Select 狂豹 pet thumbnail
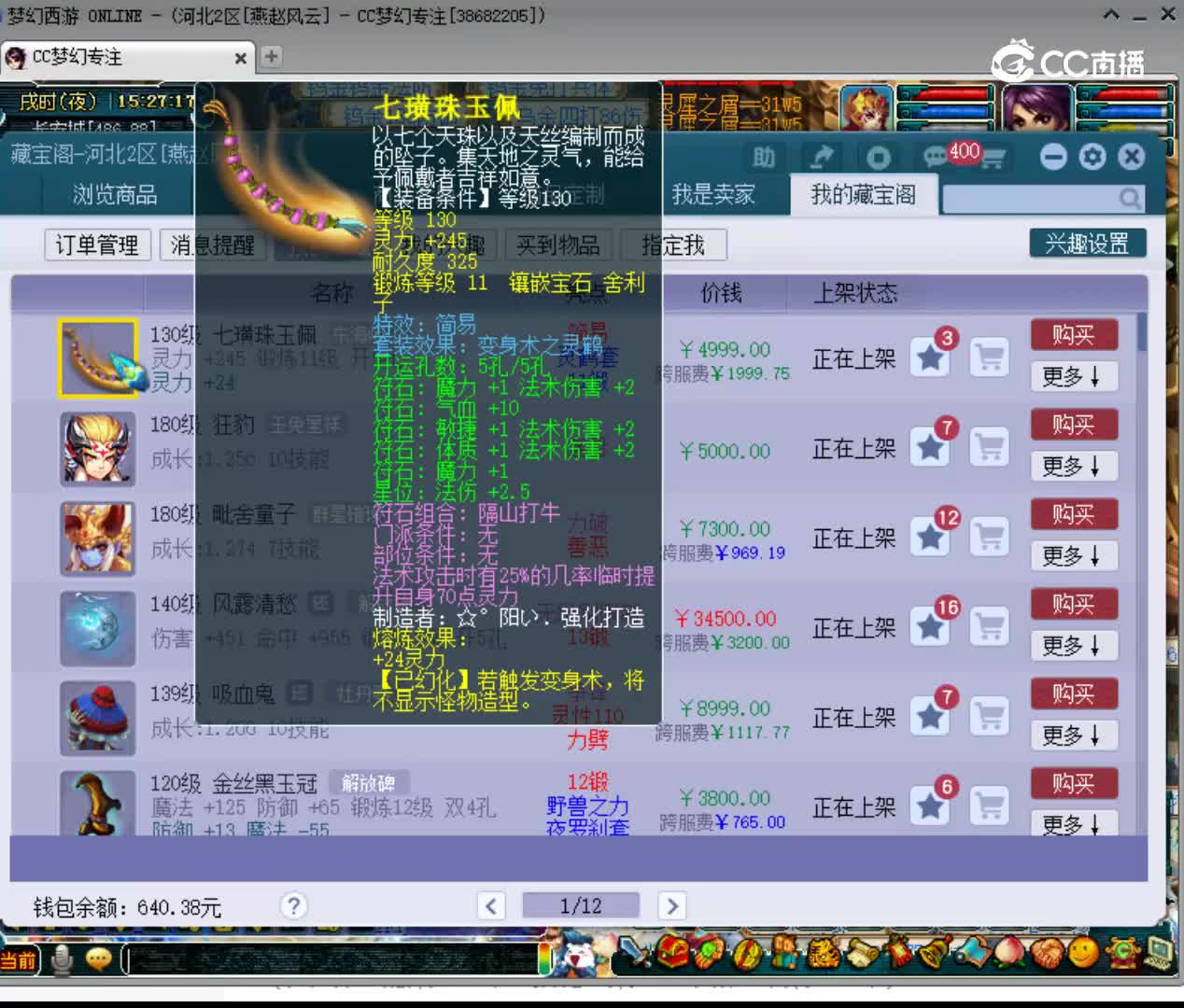This screenshot has width=1184, height=1008. [98, 449]
